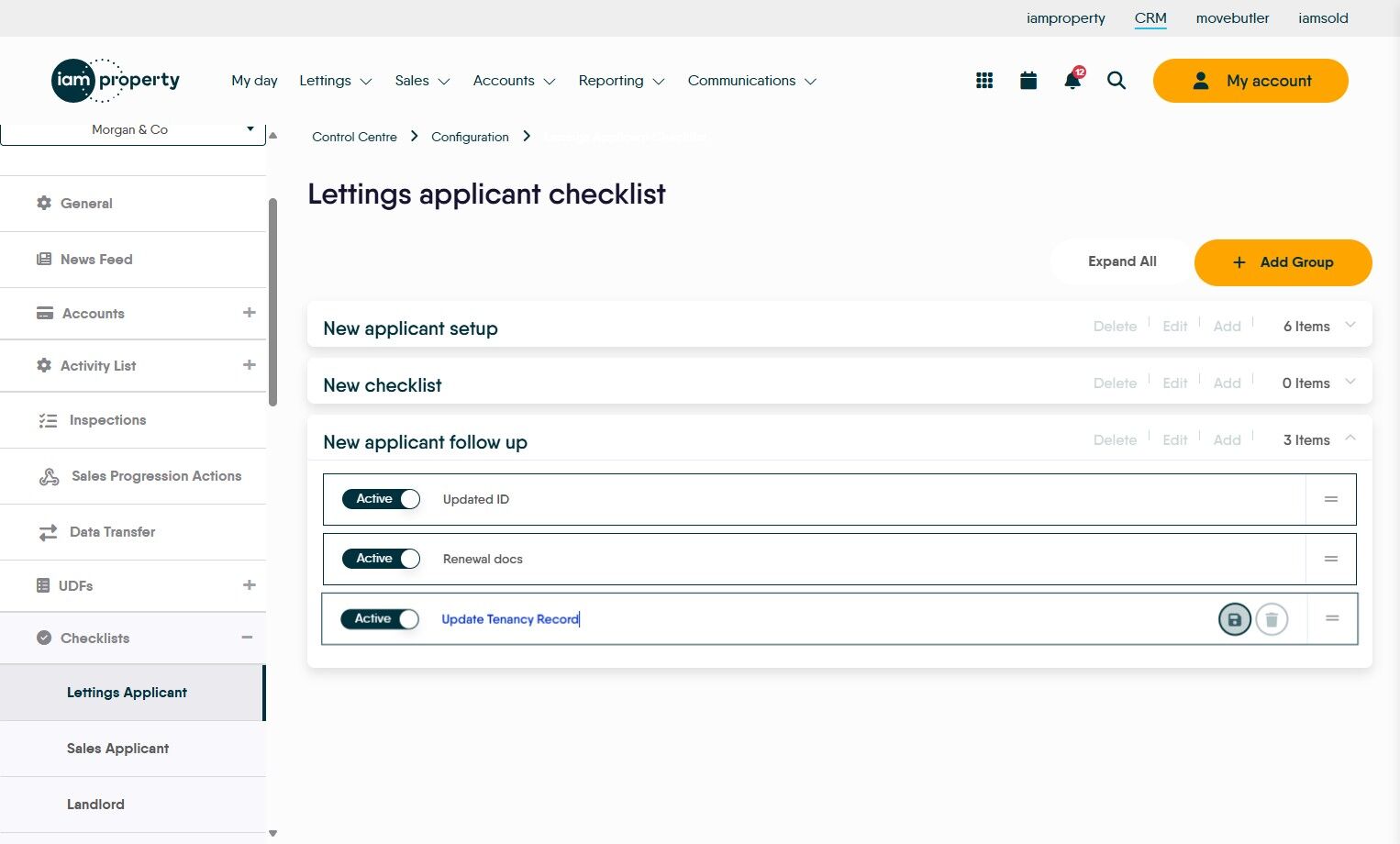Viewport: 1400px width, 844px height.
Task: Click the Expand All button
Action: click(1122, 262)
